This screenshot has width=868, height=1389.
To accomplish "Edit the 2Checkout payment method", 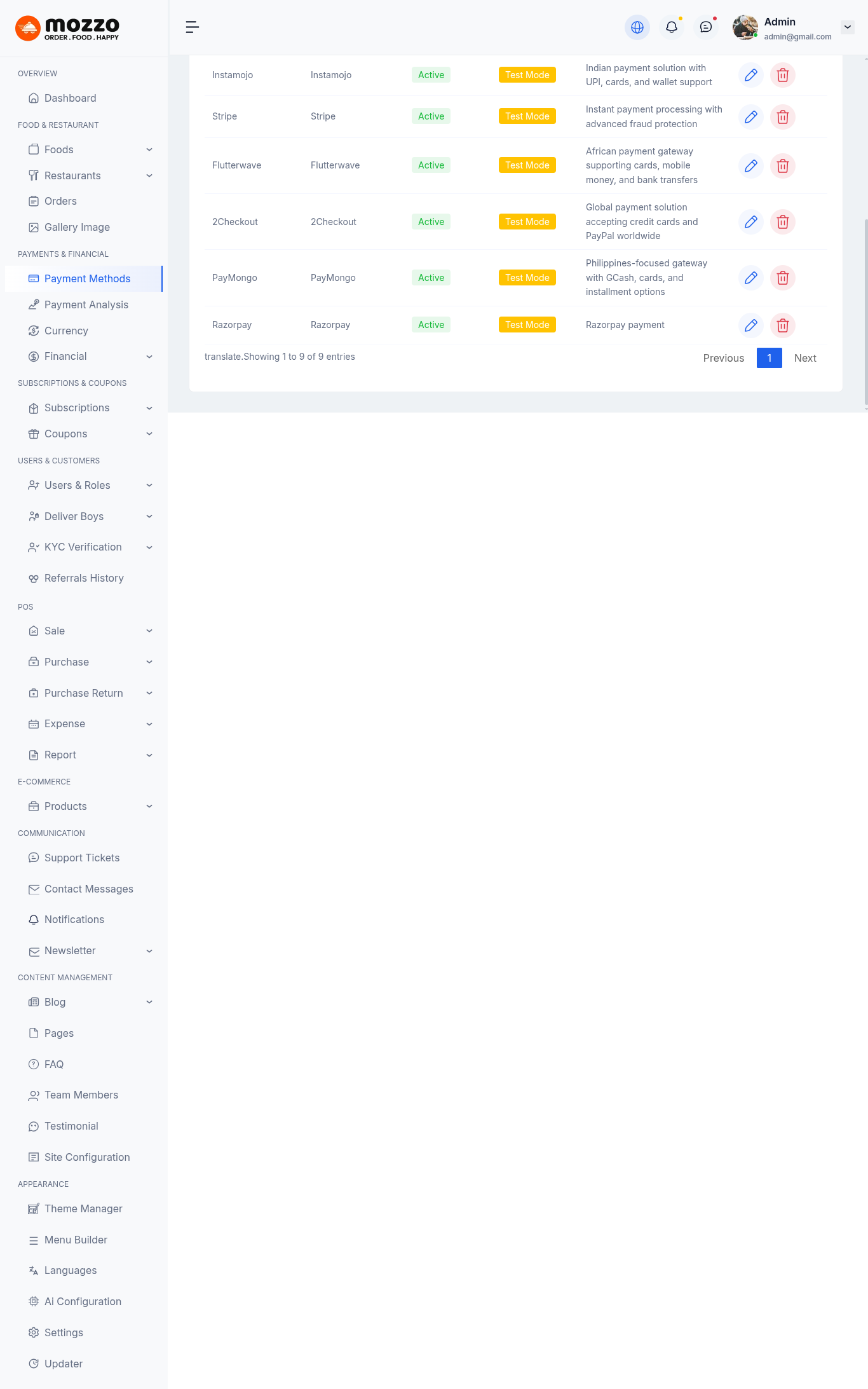I will [750, 222].
